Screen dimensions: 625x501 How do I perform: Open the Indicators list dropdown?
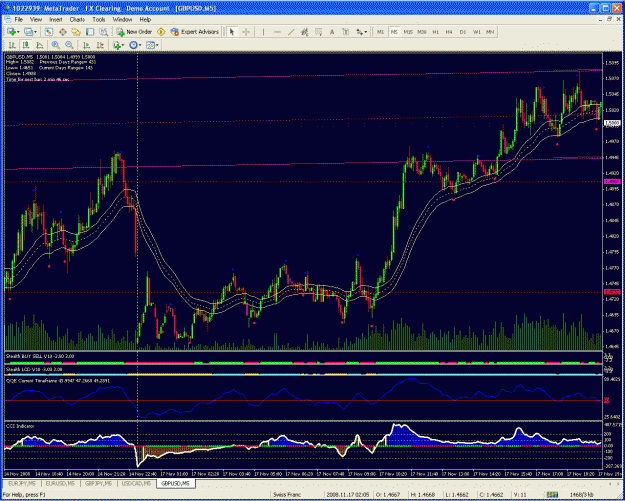click(x=118, y=45)
